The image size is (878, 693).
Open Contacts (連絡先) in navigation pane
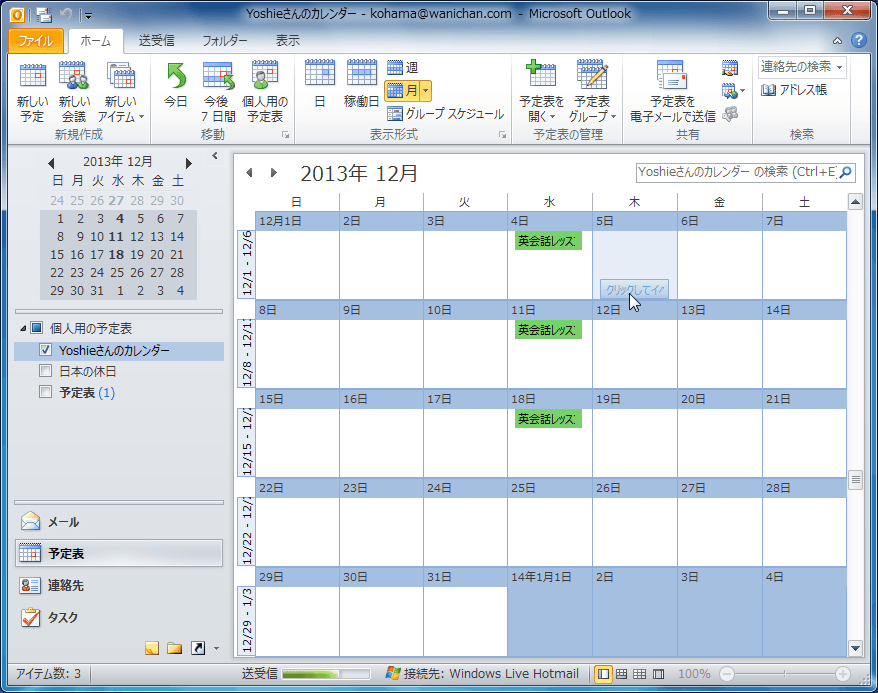[x=119, y=586]
